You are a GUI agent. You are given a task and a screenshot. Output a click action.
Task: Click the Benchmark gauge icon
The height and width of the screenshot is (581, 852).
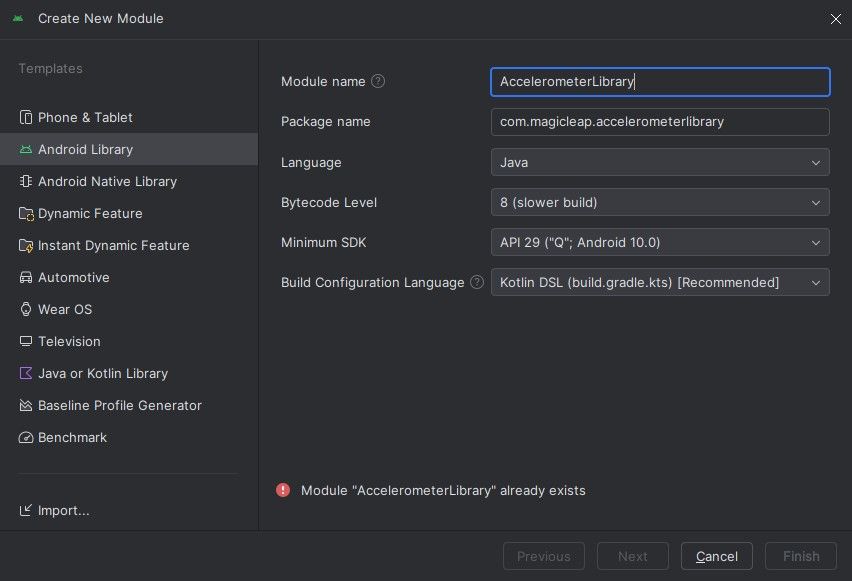[26, 438]
